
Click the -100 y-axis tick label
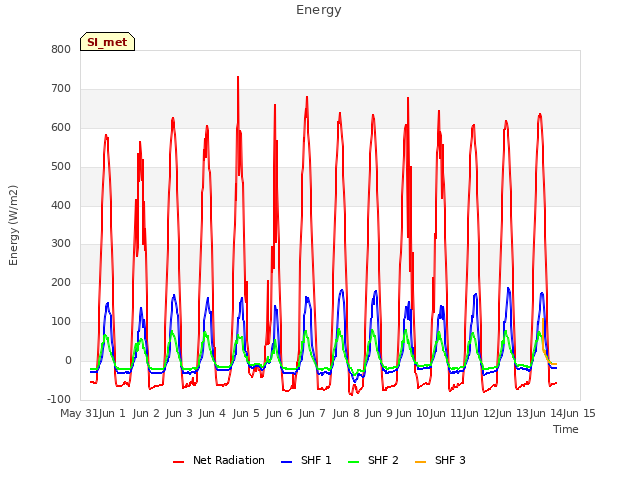[x=59, y=400]
